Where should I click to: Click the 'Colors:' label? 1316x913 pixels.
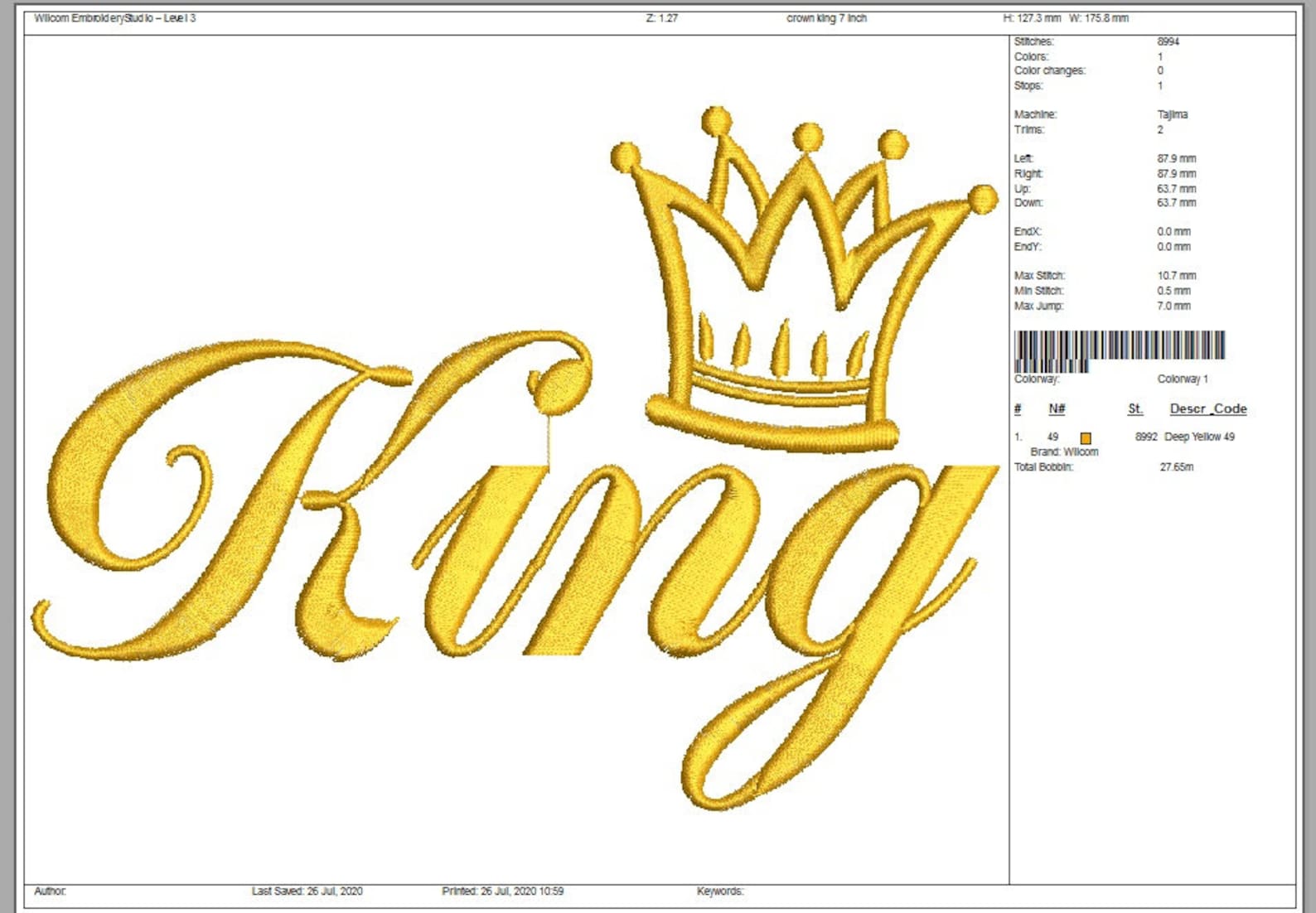click(x=1031, y=56)
